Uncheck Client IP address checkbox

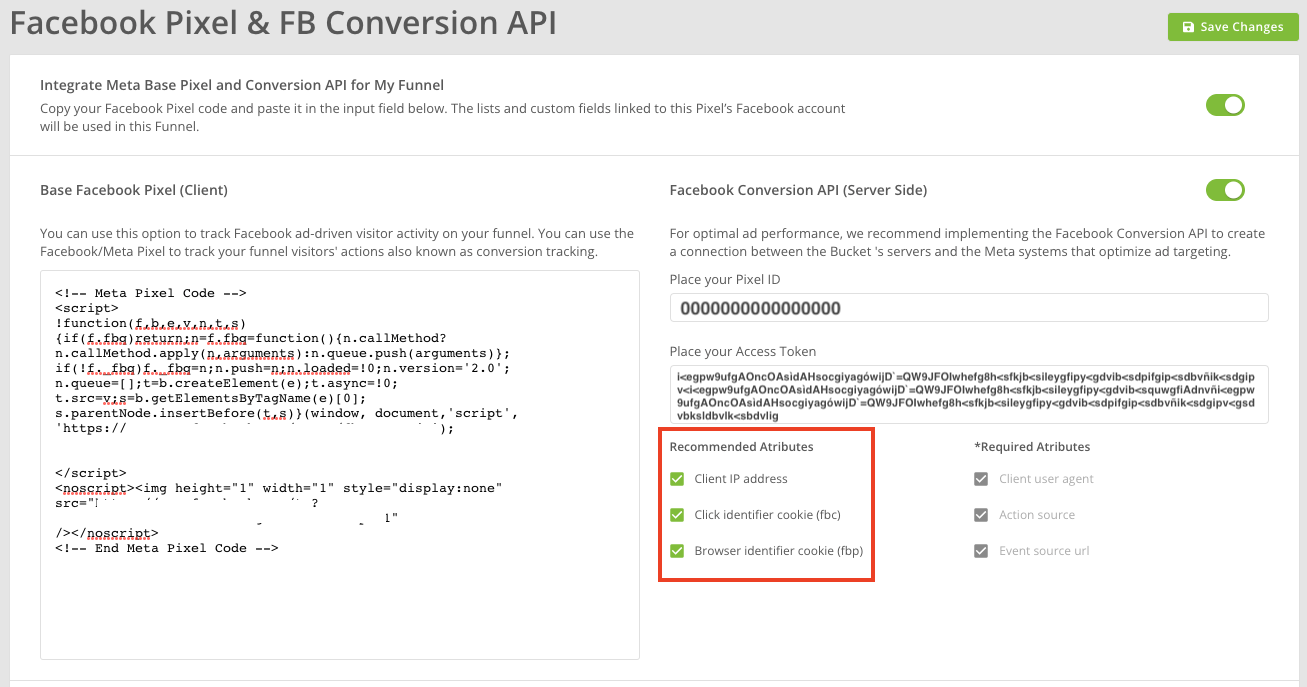677,479
